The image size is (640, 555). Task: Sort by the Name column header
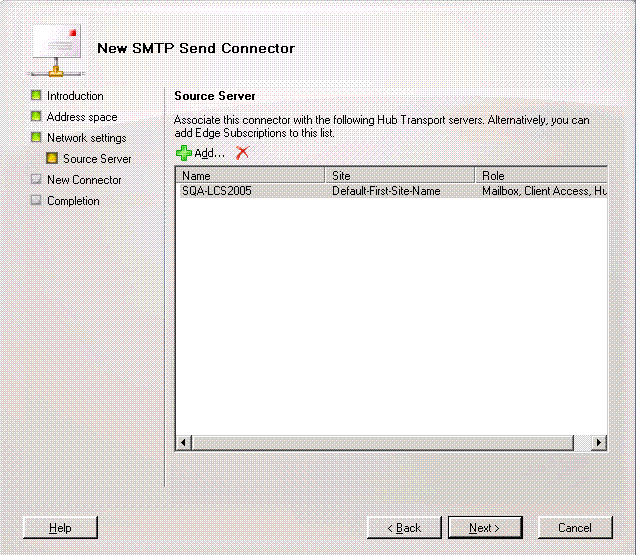pyautogui.click(x=250, y=175)
